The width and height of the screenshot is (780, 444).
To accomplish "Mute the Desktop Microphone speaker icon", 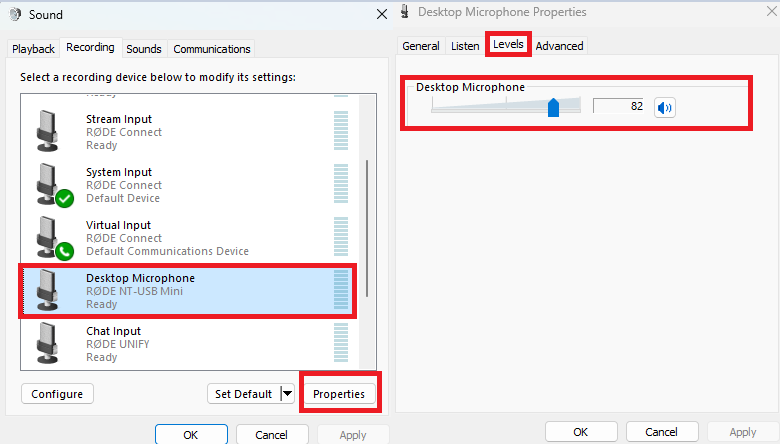I will point(665,107).
